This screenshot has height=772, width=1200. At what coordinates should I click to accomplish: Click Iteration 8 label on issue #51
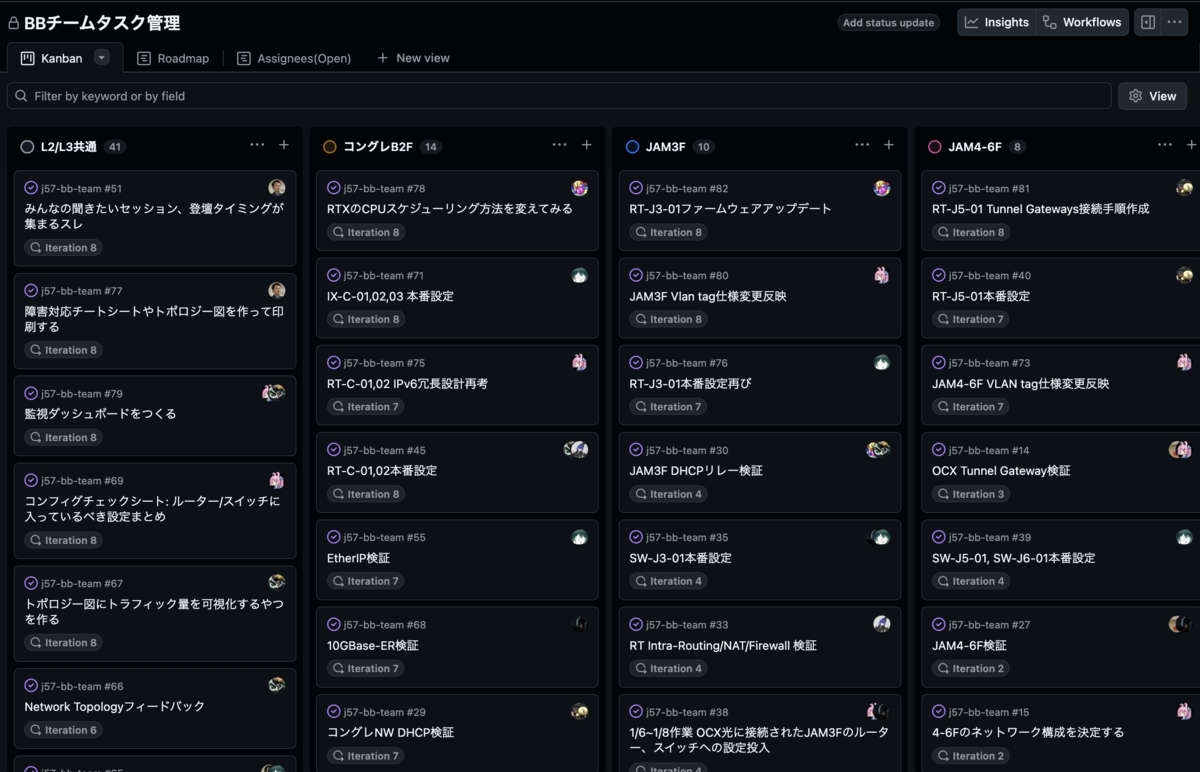(x=64, y=248)
